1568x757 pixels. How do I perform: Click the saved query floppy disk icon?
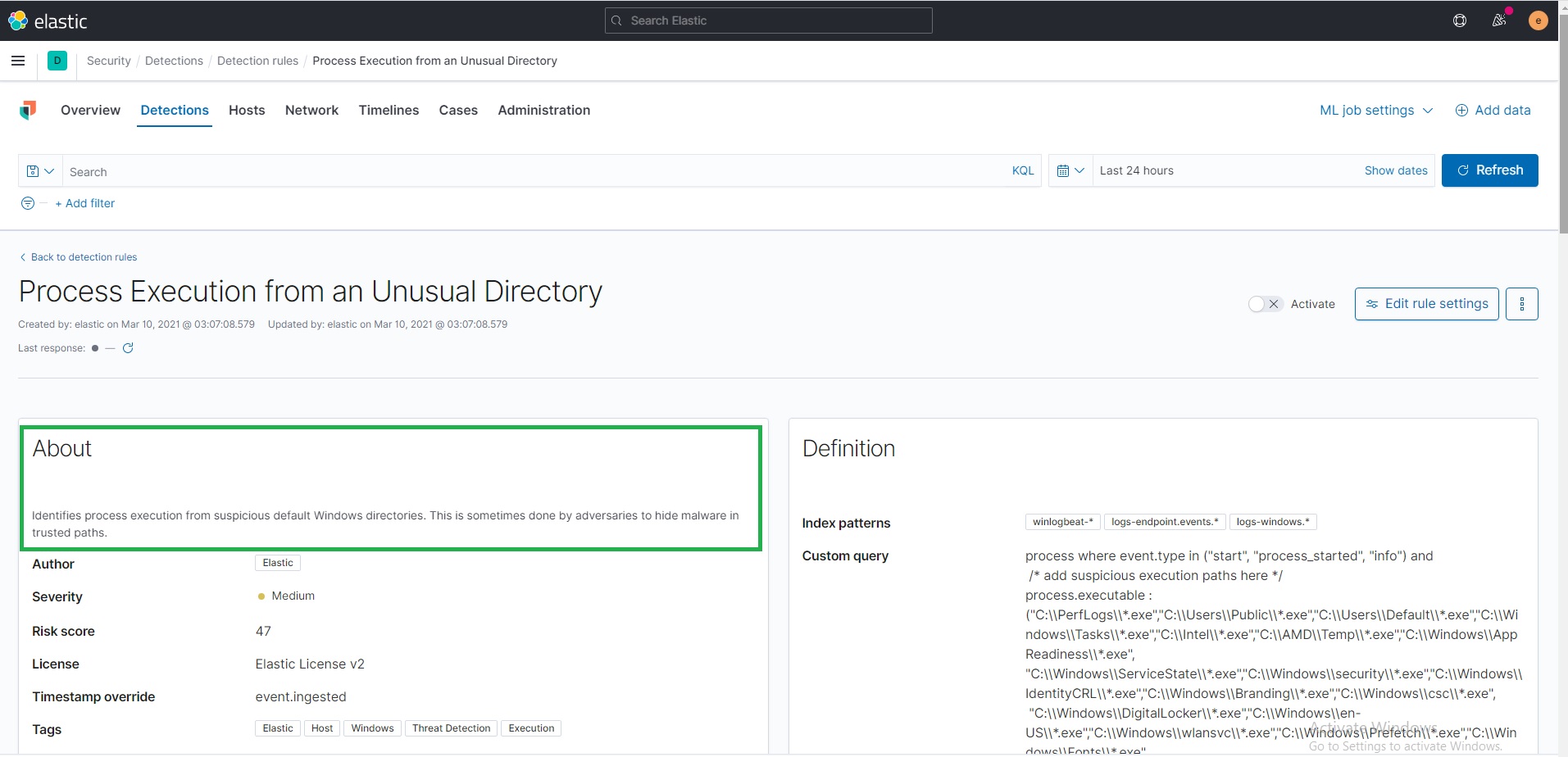32,170
